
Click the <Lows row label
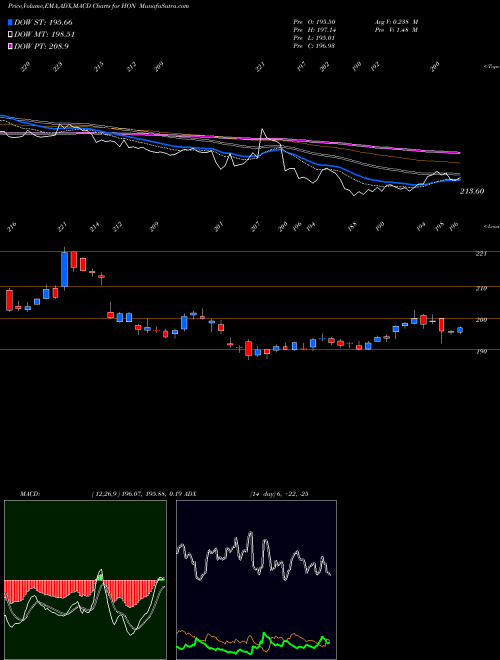coord(491,226)
